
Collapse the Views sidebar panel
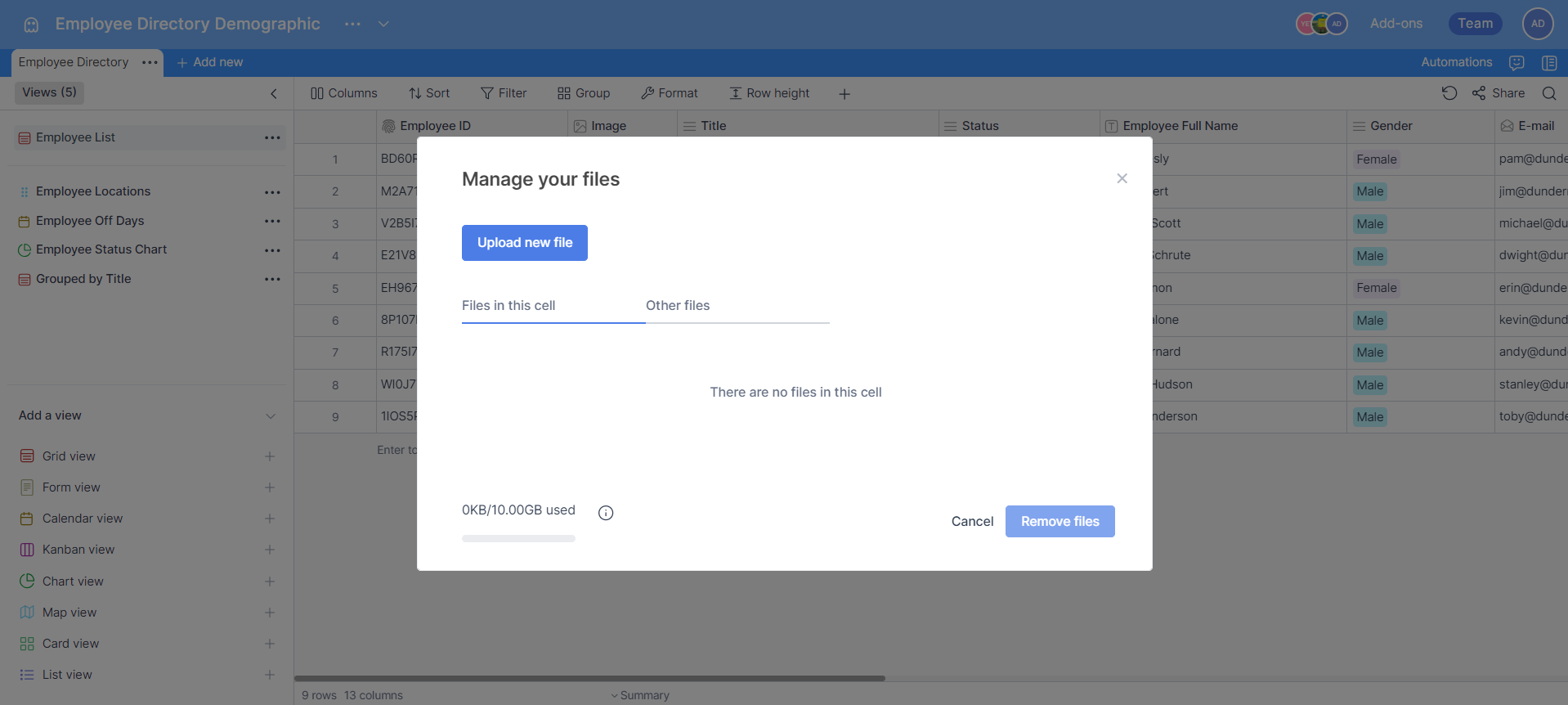point(274,93)
